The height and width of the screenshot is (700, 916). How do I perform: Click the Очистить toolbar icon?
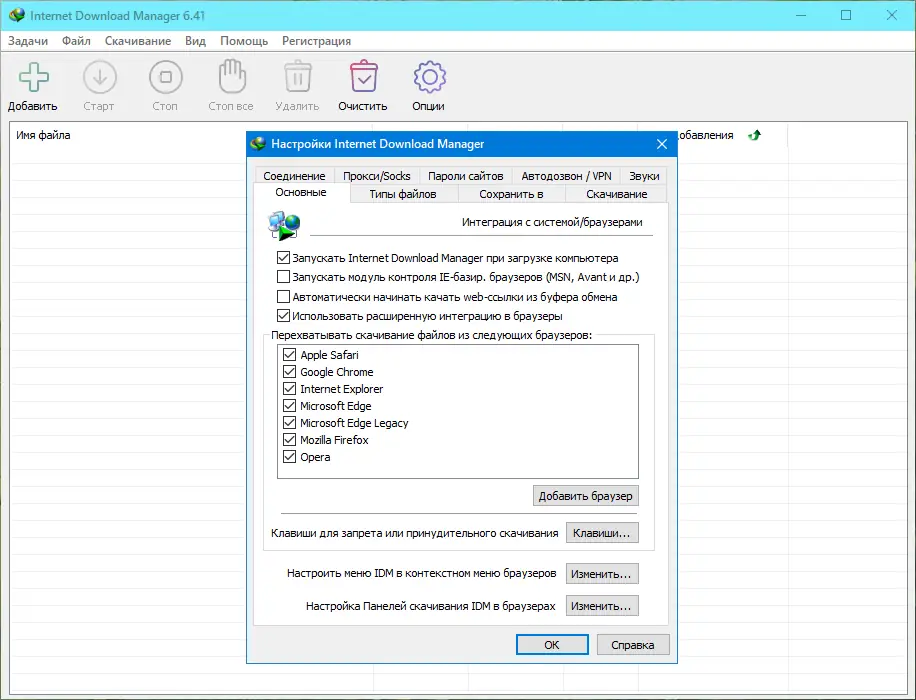click(x=363, y=77)
